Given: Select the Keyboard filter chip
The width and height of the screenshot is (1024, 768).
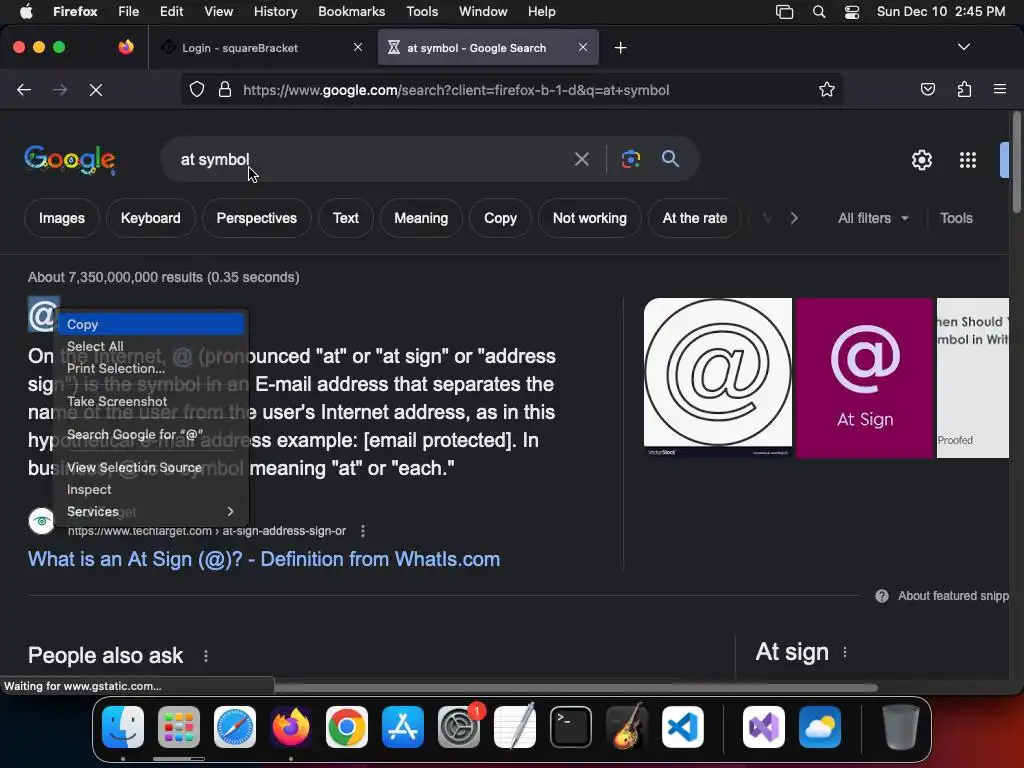Looking at the screenshot, I should point(150,218).
